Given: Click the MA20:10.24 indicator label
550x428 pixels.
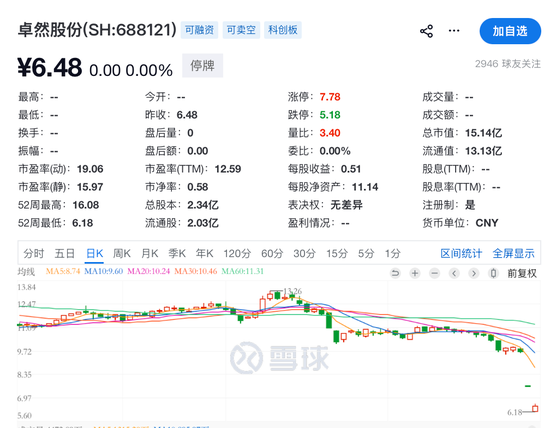Looking at the screenshot, I should 149,271.
